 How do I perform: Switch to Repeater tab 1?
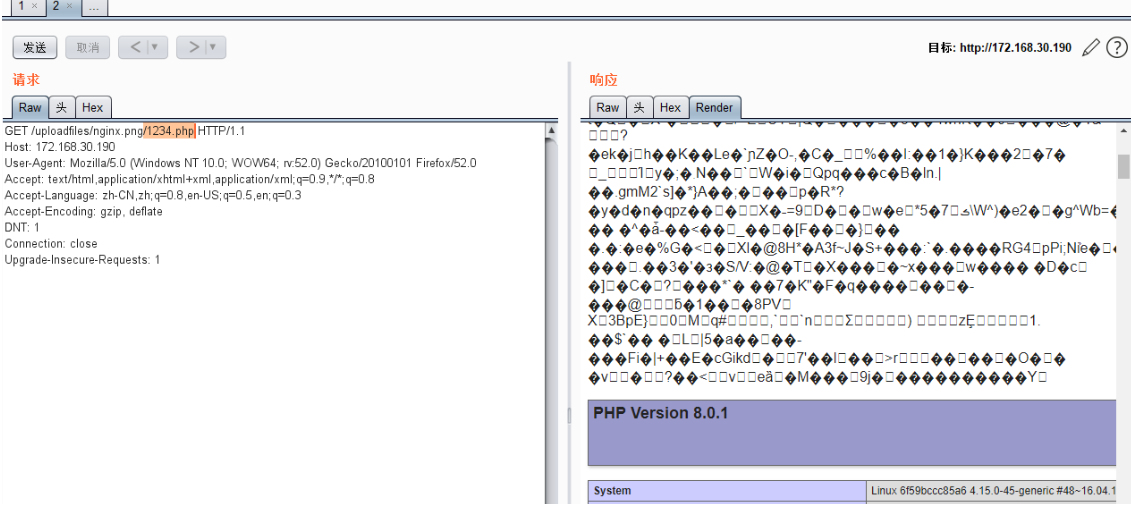click(x=22, y=6)
